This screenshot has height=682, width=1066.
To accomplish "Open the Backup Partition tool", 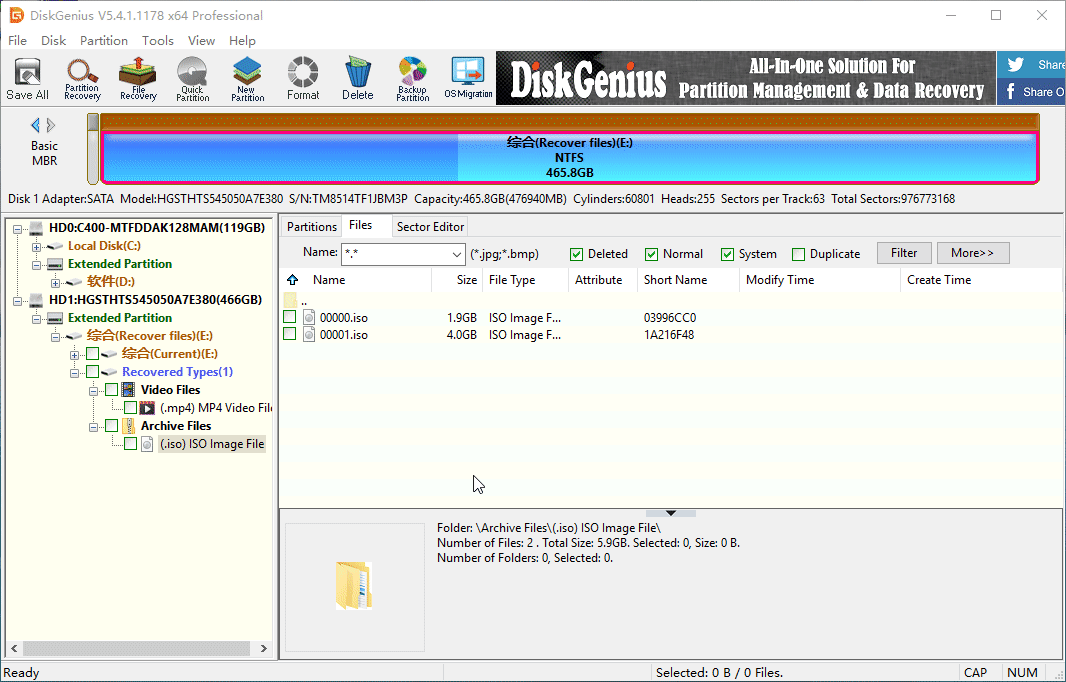I will point(412,78).
